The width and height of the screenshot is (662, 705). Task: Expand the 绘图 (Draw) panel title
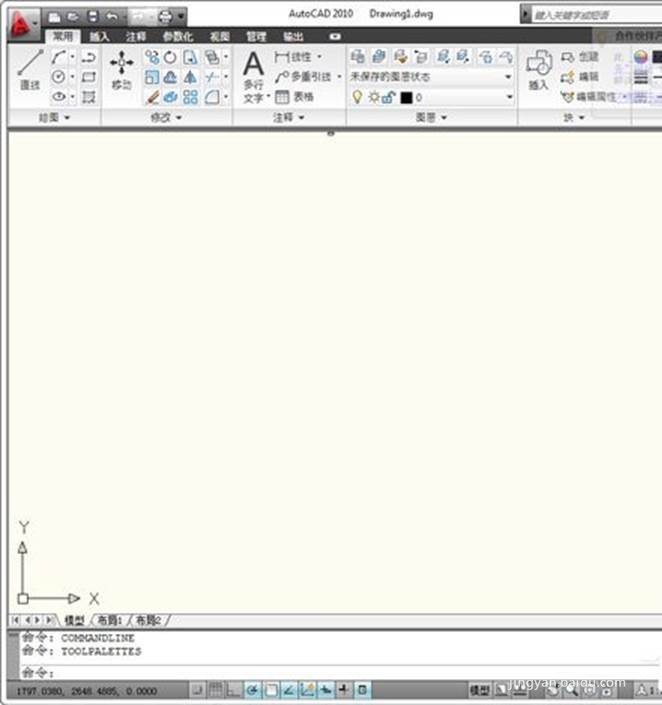[x=54, y=117]
